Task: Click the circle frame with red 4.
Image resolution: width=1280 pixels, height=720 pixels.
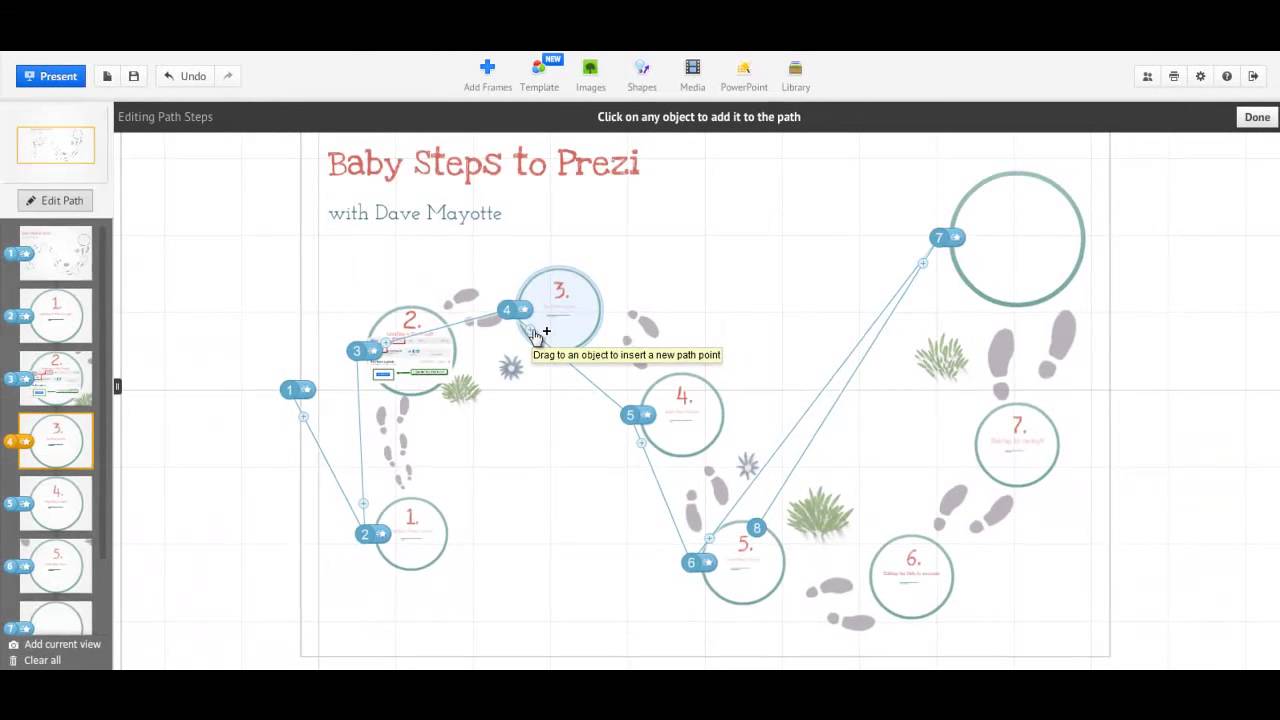Action: (682, 414)
